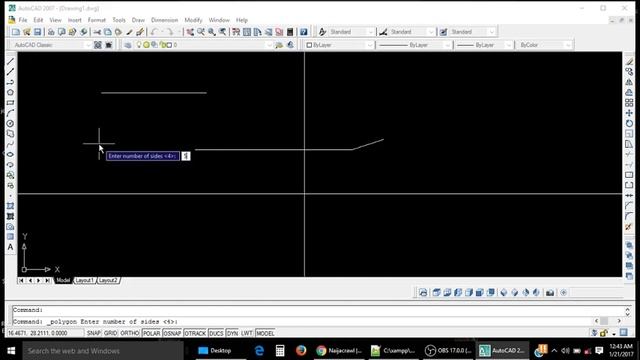Open the ByLayer lineweight dropdown
This screenshot has width=640, height=360.
coord(508,45)
